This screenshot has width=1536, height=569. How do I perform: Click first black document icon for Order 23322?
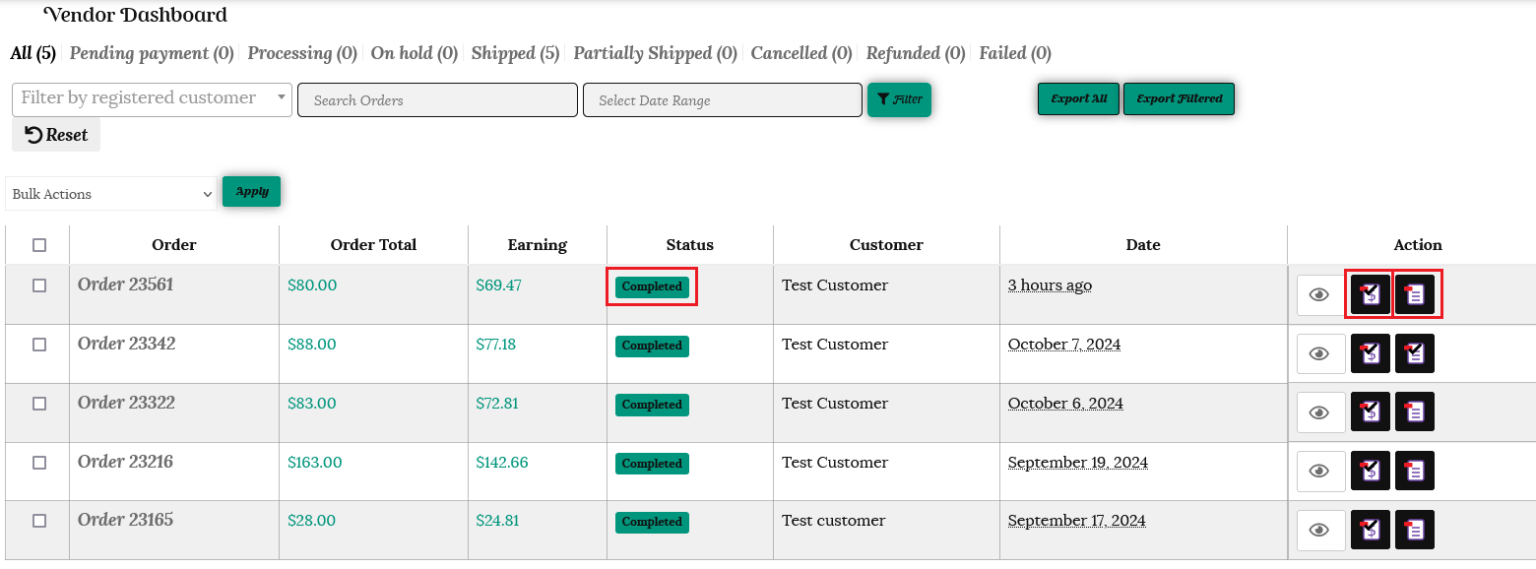click(1370, 412)
